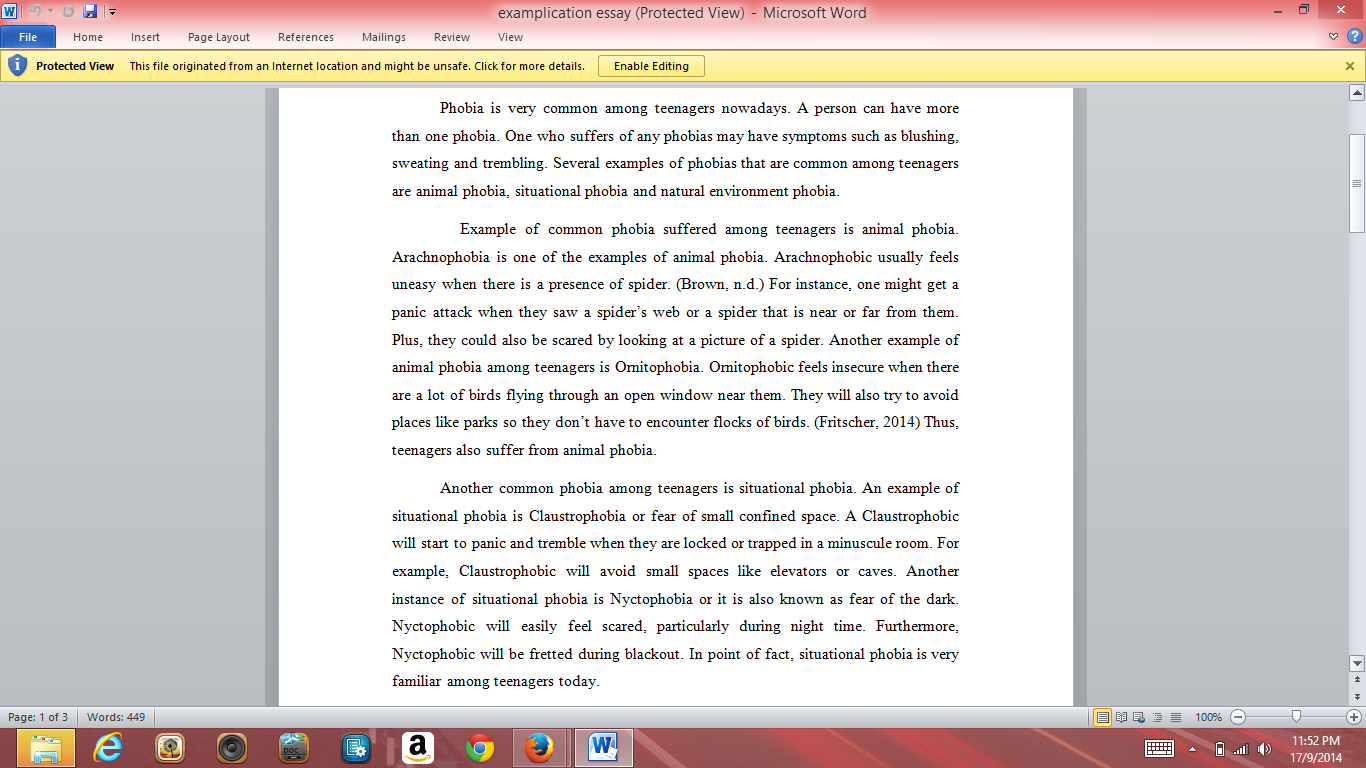Switch to the Insert ribbon tab

point(145,37)
